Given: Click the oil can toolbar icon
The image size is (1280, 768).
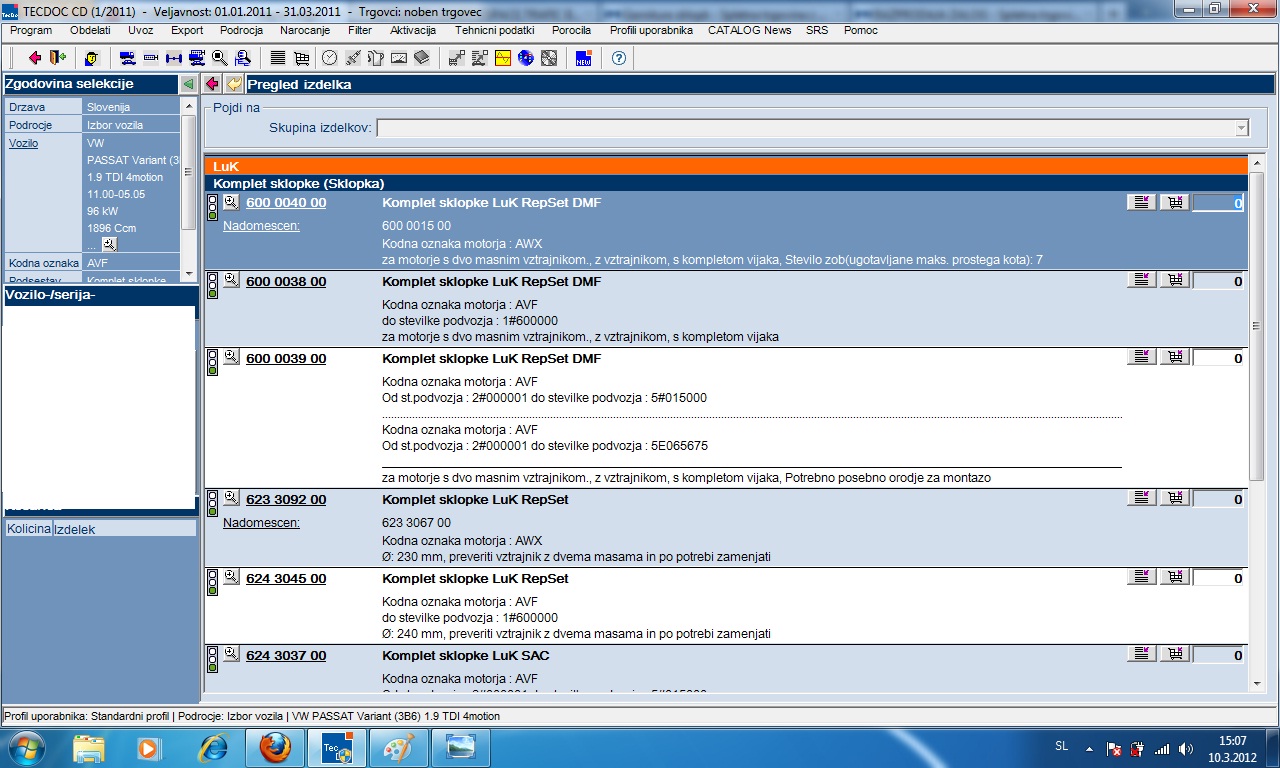Looking at the screenshot, I should tap(353, 58).
